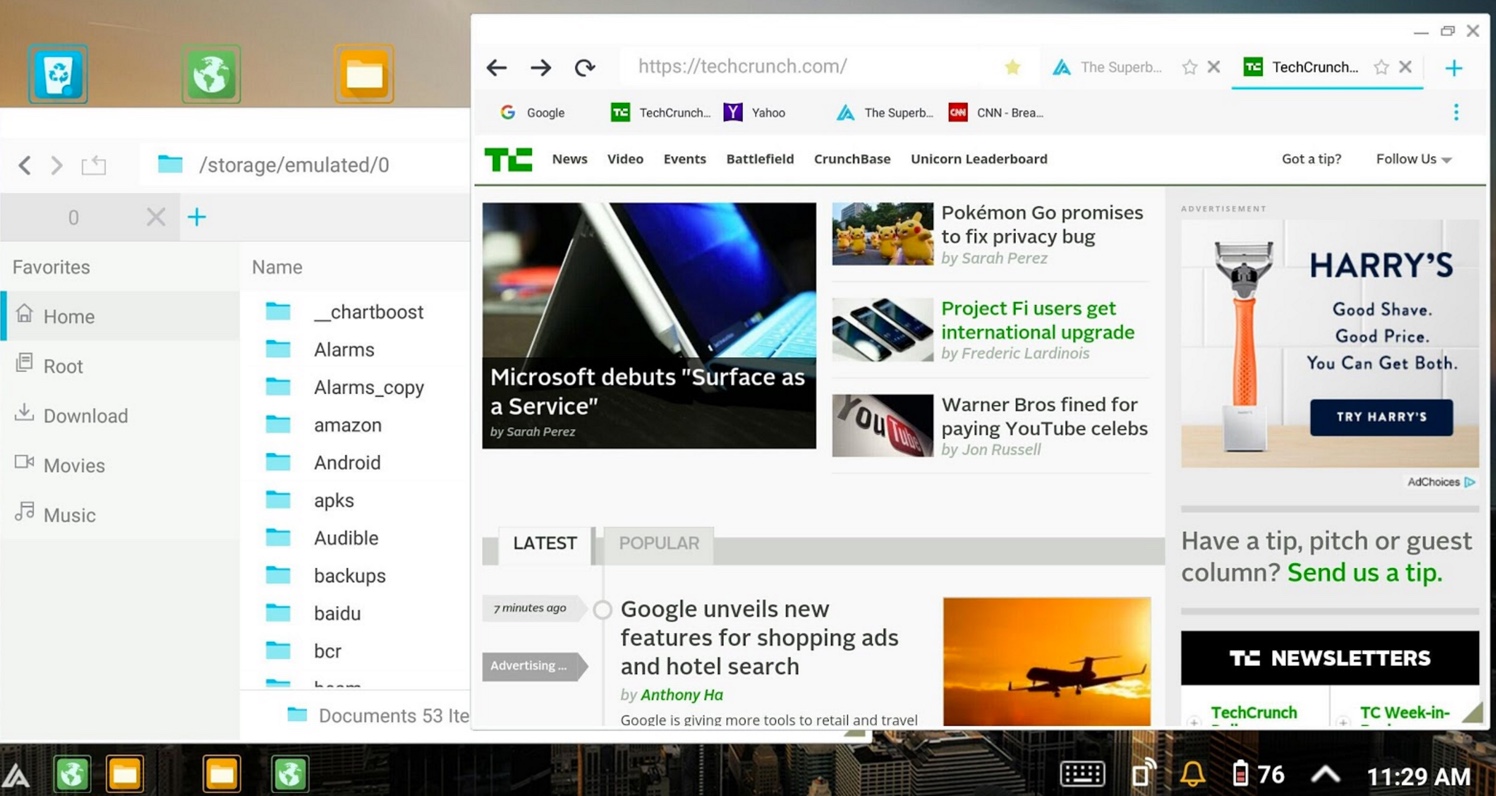Image resolution: width=1496 pixels, height=796 pixels.
Task: Click the browser reload icon
Action: coord(585,68)
